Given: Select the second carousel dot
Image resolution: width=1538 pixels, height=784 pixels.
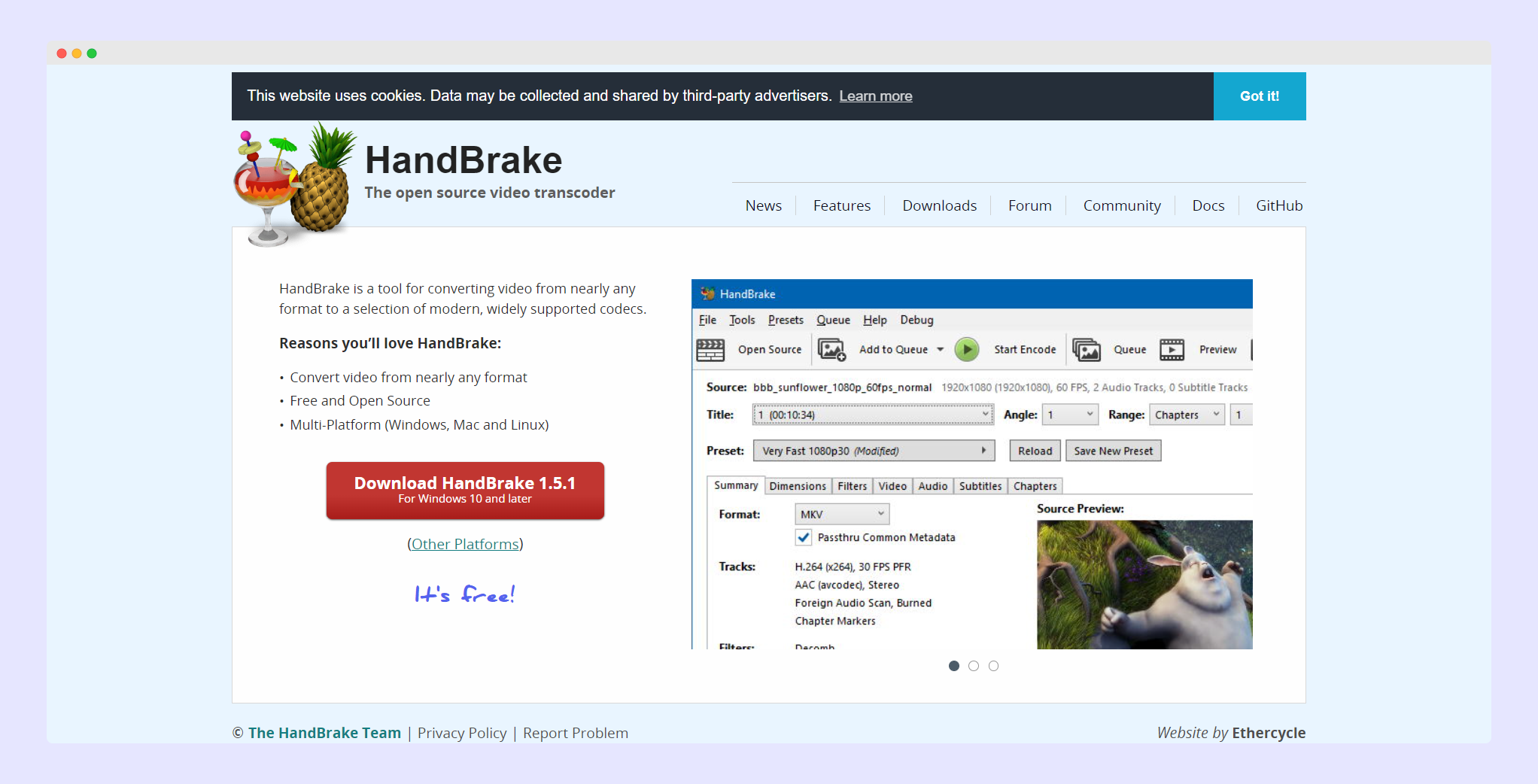Looking at the screenshot, I should click(974, 666).
